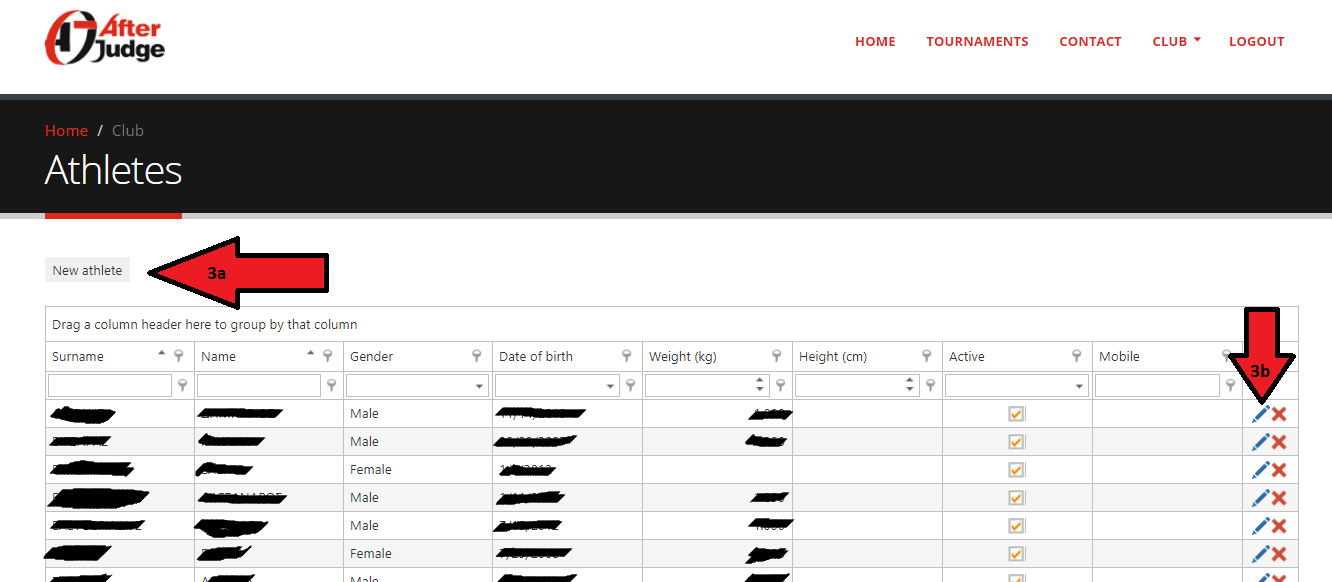Image resolution: width=1332 pixels, height=582 pixels.
Task: Expand the Gender filter dropdown
Action: click(x=480, y=386)
